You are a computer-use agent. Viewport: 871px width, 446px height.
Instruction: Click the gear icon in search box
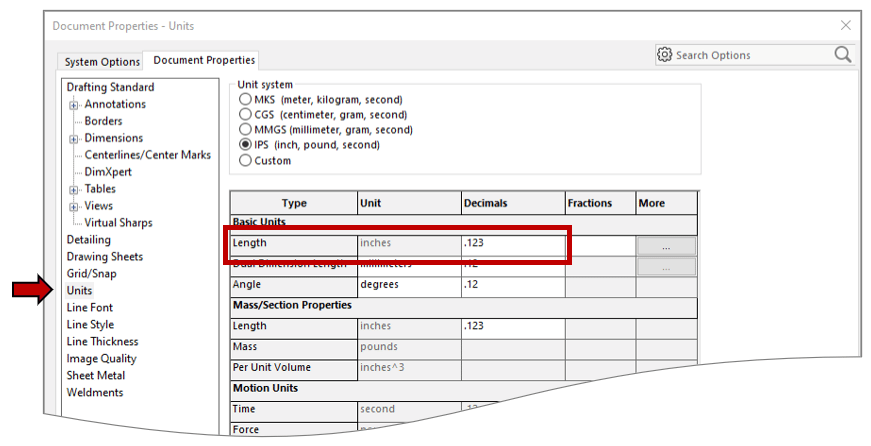665,55
